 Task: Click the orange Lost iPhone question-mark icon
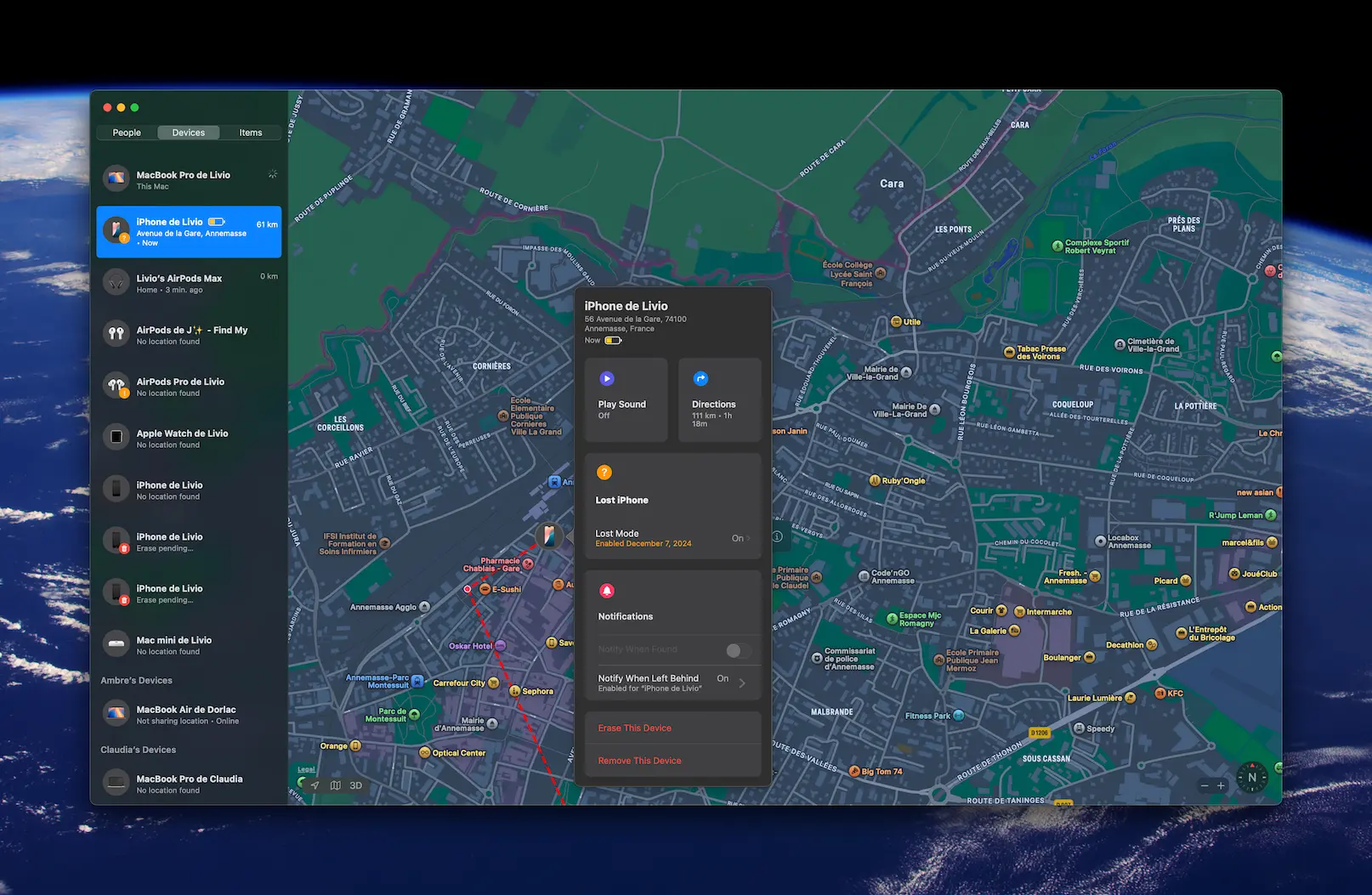(x=604, y=473)
